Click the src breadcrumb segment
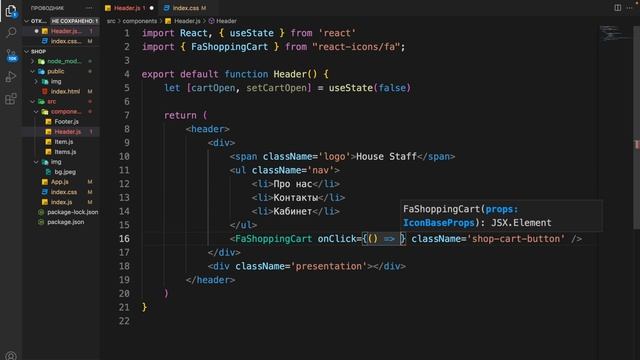The image size is (640, 360). (x=111, y=21)
